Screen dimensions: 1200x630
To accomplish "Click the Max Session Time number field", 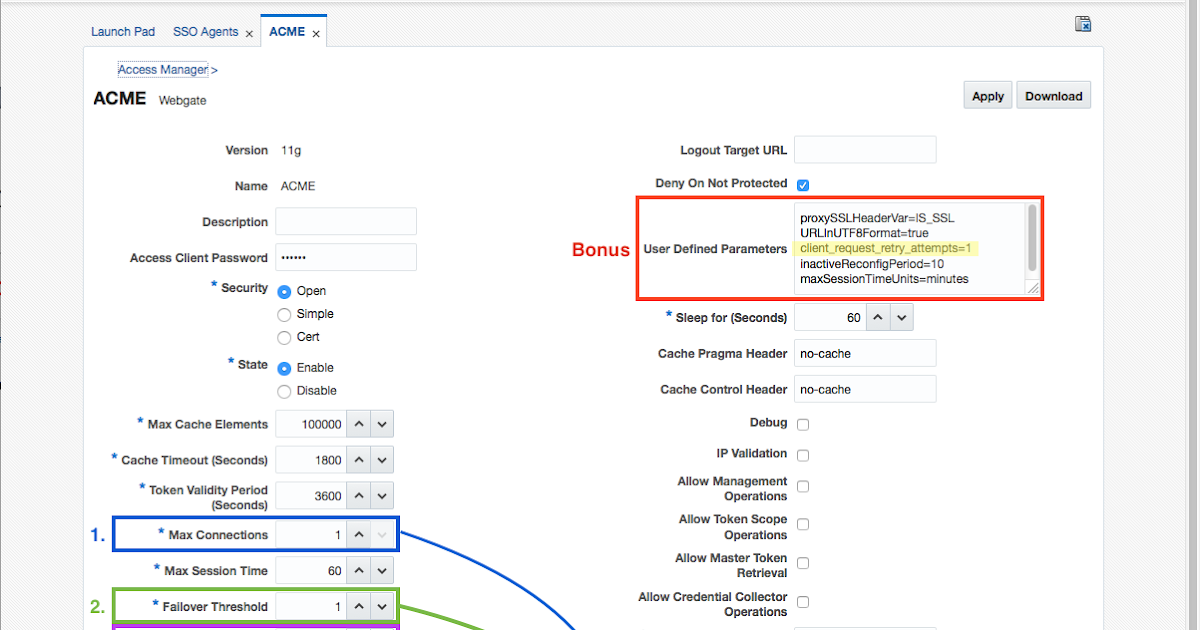I will pos(311,571).
